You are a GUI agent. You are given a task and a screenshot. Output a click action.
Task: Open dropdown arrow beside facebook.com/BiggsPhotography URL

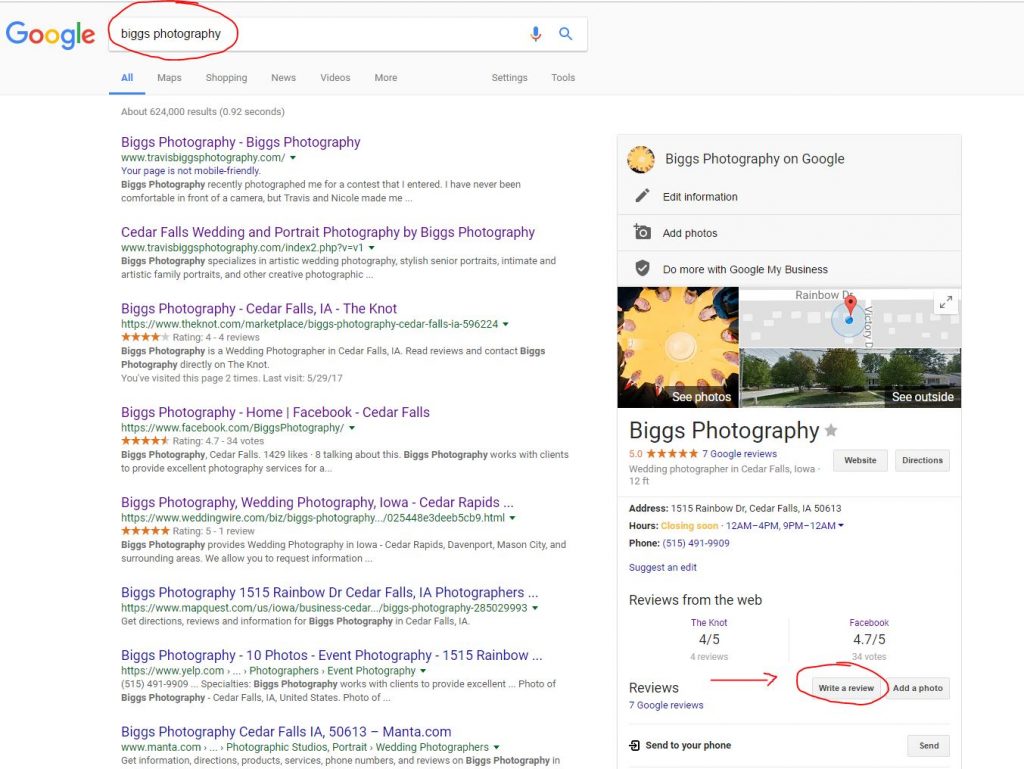click(x=352, y=428)
